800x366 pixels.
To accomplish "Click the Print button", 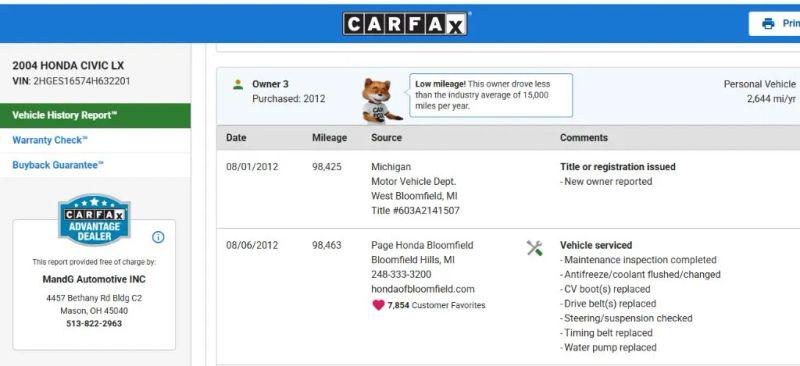I will click(x=774, y=23).
